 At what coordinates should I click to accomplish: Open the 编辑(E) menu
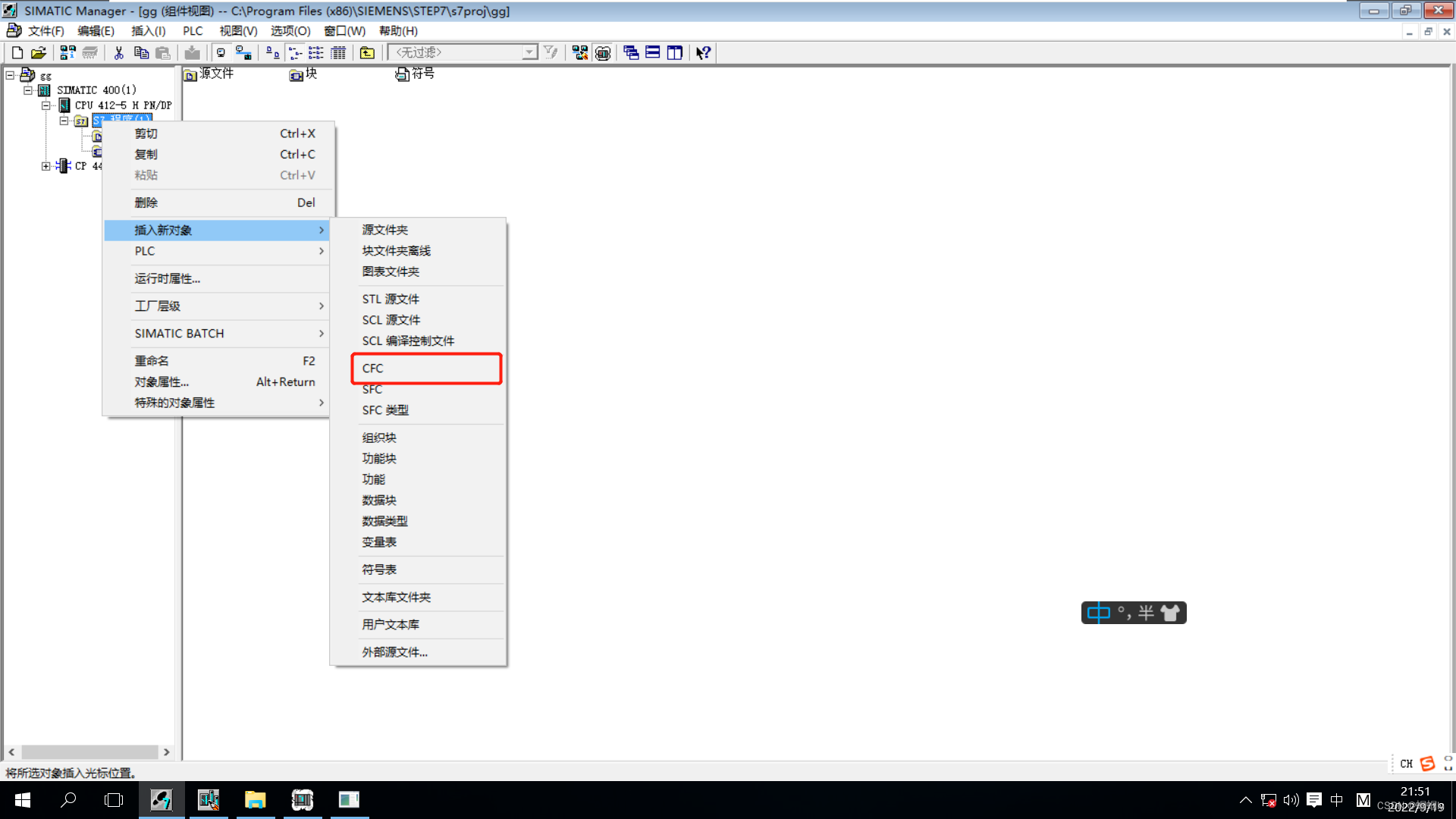point(96,31)
